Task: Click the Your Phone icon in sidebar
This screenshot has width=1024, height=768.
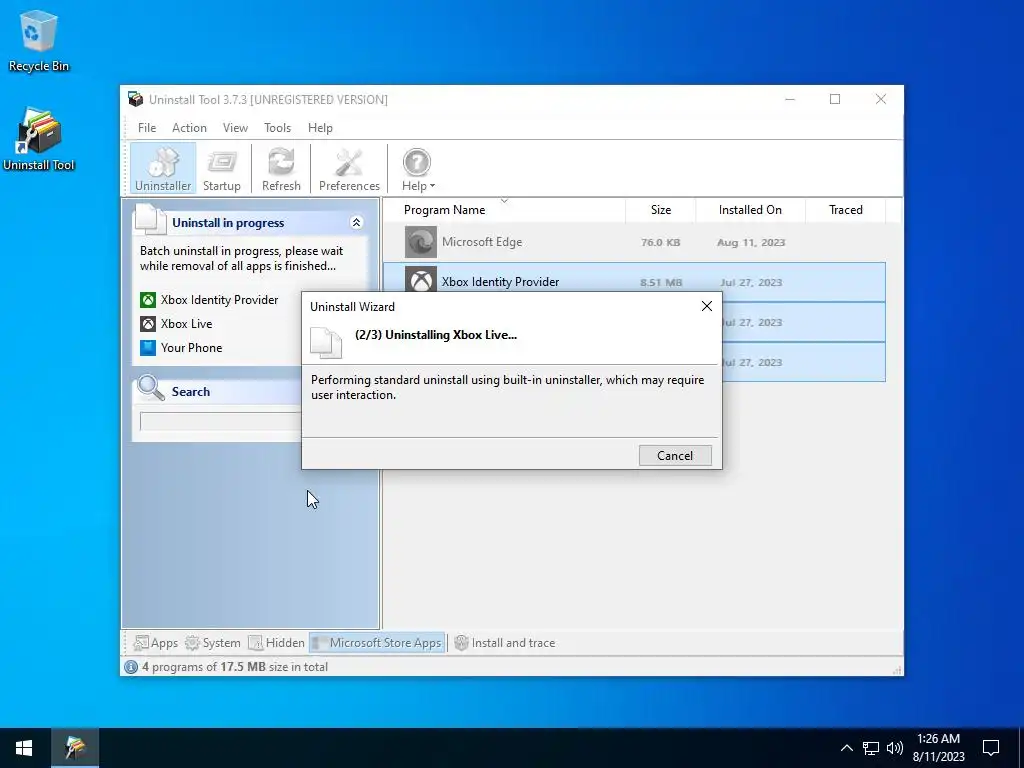Action: 148,347
